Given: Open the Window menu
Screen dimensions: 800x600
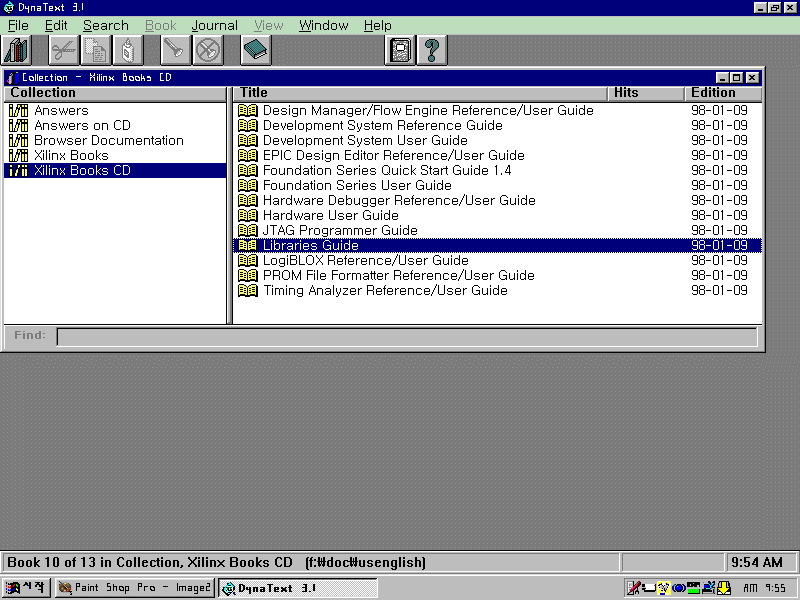Looking at the screenshot, I should pyautogui.click(x=323, y=26).
